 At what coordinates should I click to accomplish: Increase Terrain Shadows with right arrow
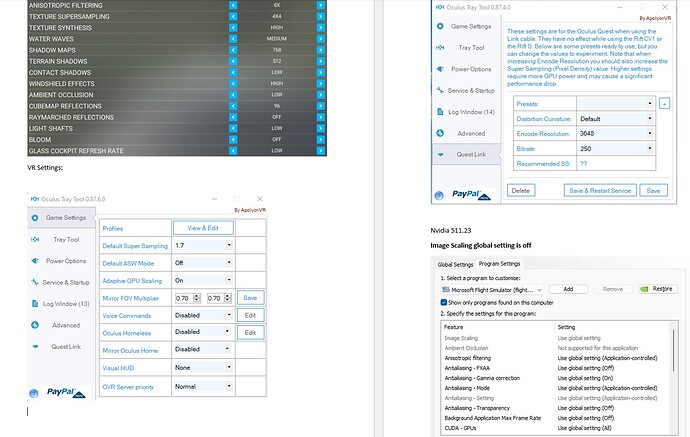coord(320,61)
